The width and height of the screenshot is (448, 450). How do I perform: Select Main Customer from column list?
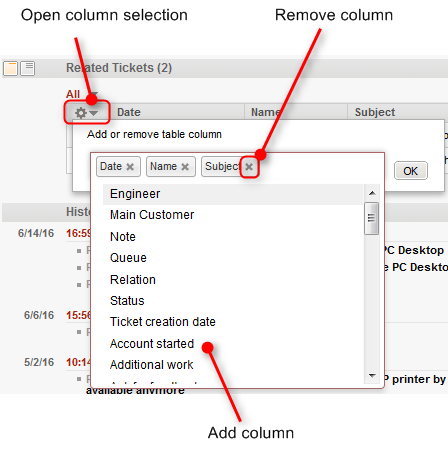152,215
